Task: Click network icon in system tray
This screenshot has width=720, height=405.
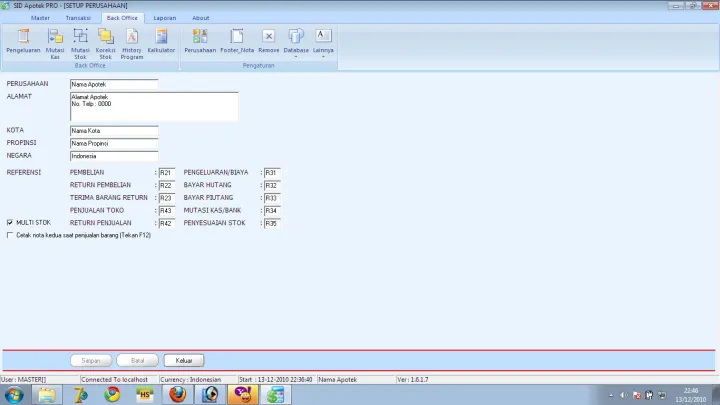Action: tap(662, 395)
